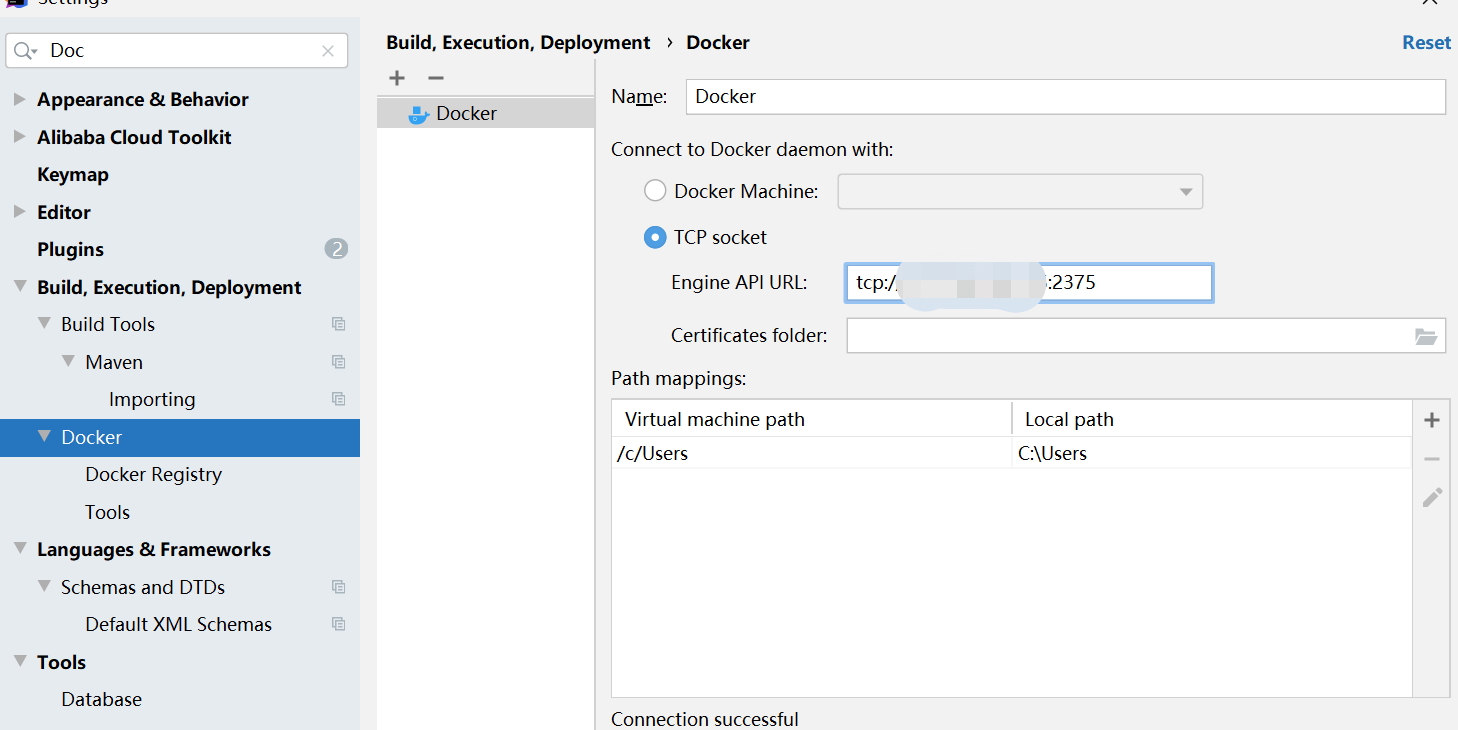Expand Appearance & Behavior section
The height and width of the screenshot is (730, 1458).
pos(19,99)
